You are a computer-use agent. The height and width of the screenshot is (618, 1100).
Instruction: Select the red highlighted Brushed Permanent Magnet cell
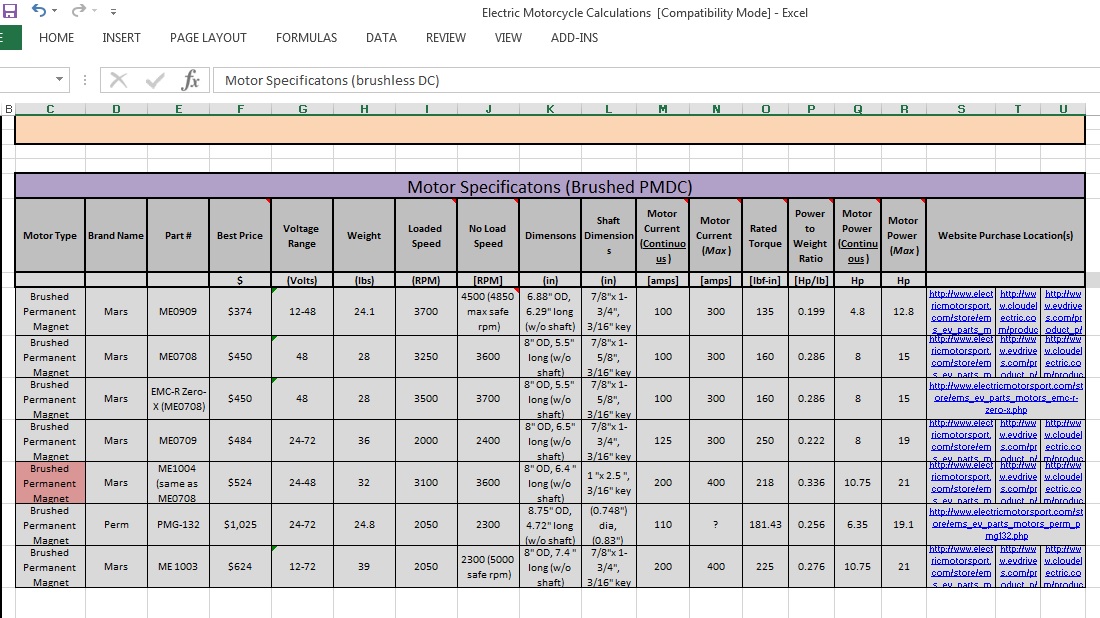50,483
